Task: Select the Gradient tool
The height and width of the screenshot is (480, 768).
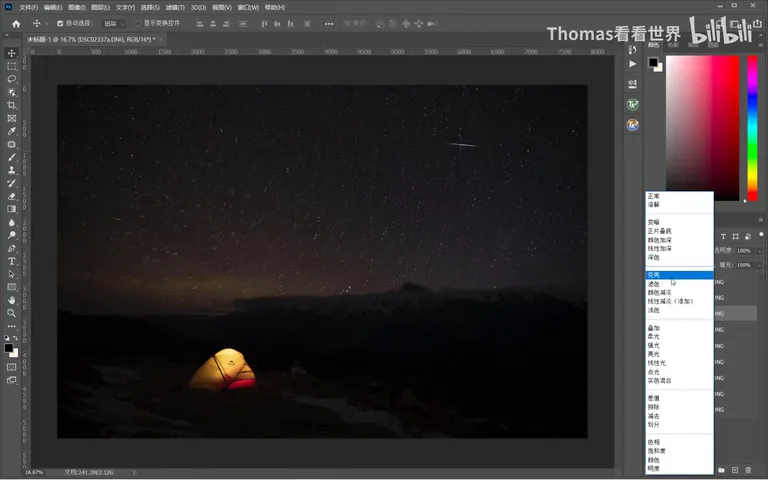Action: (12, 209)
